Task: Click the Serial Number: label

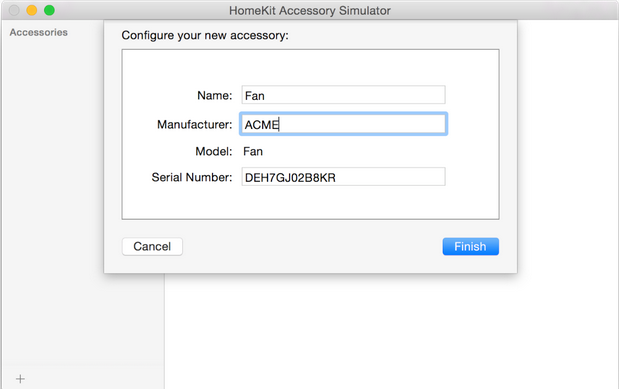Action: 192,177
